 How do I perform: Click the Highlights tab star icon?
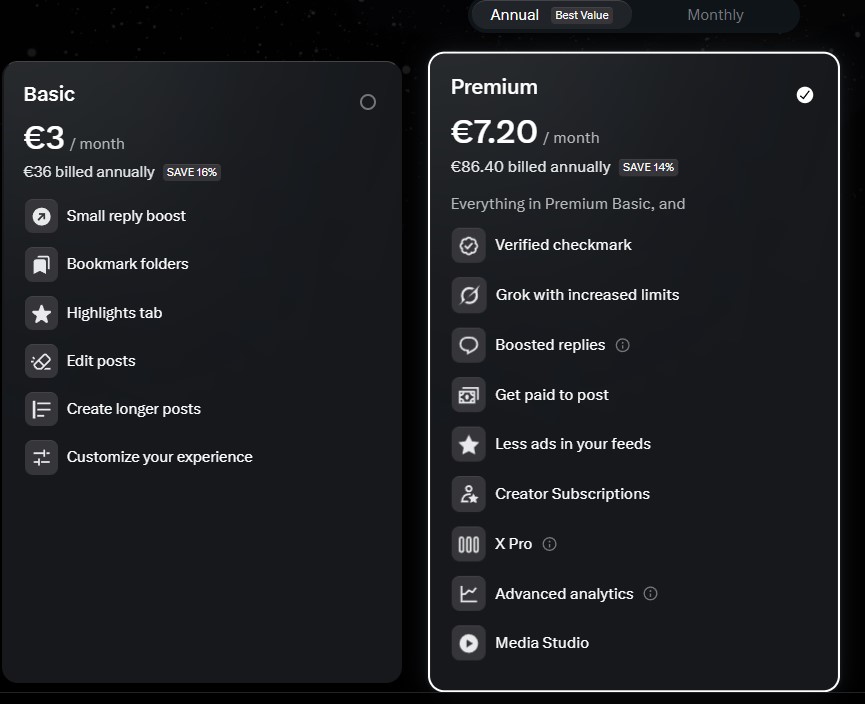point(40,313)
